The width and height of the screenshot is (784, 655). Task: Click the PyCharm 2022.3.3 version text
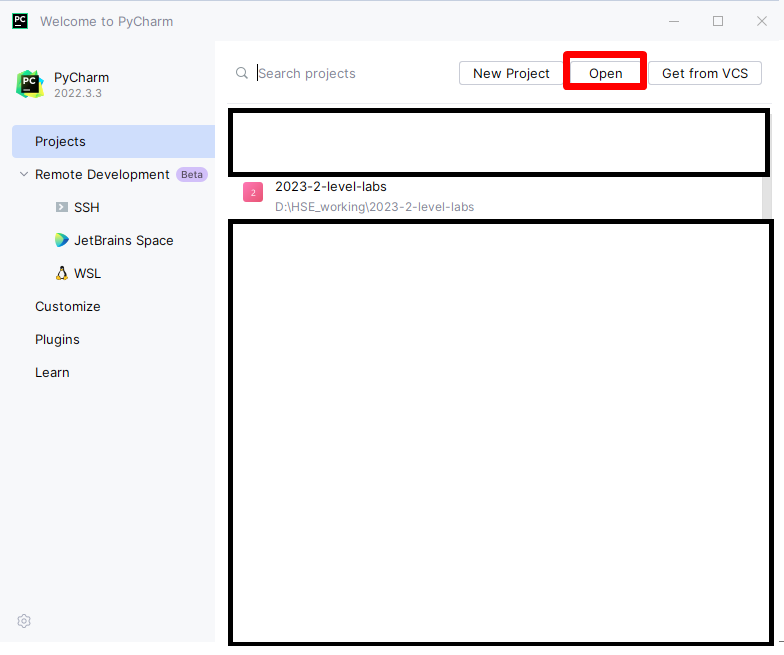coord(78,93)
